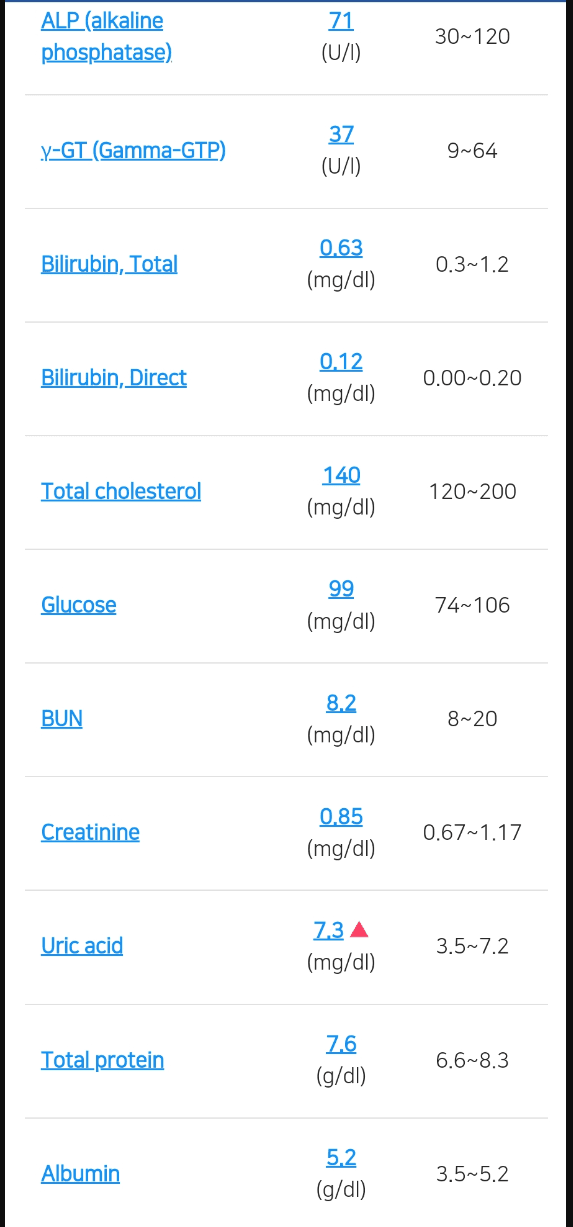
Task: Open the ALP (alkaline phosphatase) link
Action: (106, 36)
